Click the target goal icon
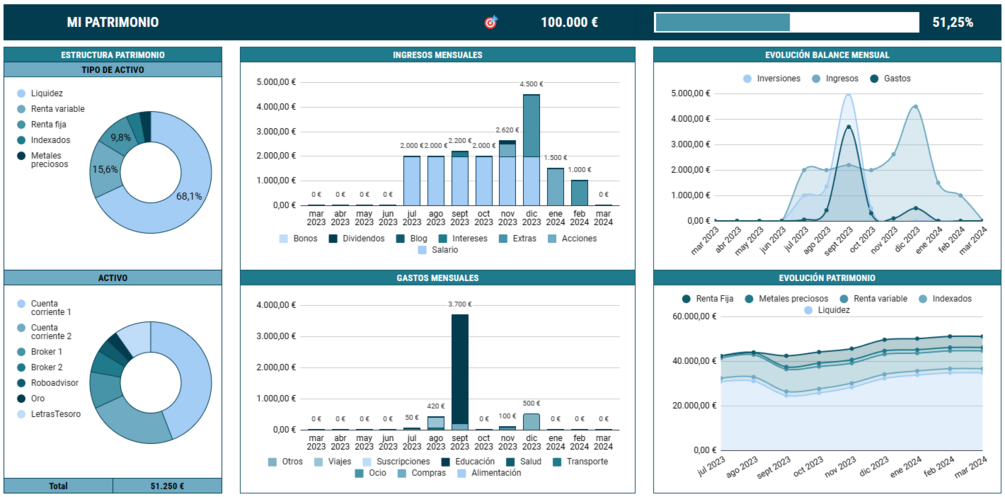Viewport: 1005px width, 497px height. click(490, 22)
